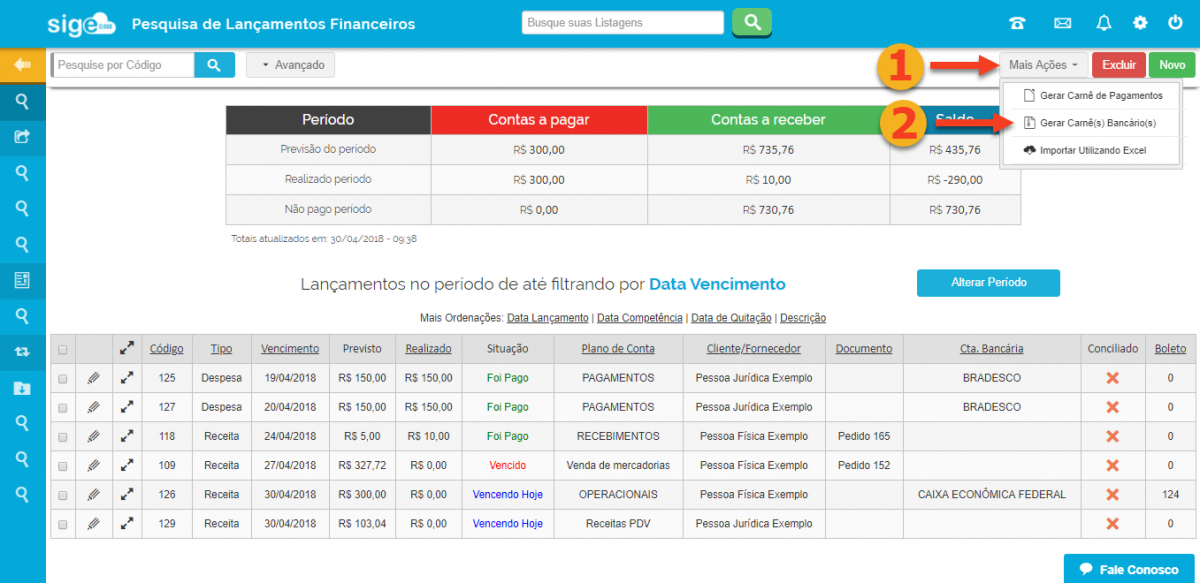Viewport: 1200px width, 583px height.
Task: Click the power logout icon
Action: tap(1175, 23)
